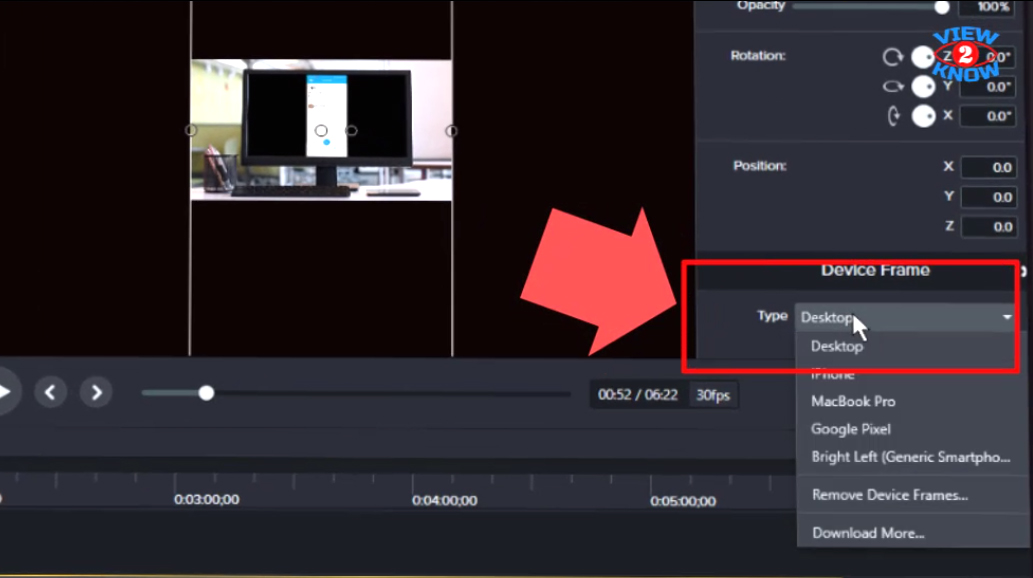Screen dimensions: 1033x578
Task: Click the X rotation arrow icon
Action: click(x=893, y=116)
